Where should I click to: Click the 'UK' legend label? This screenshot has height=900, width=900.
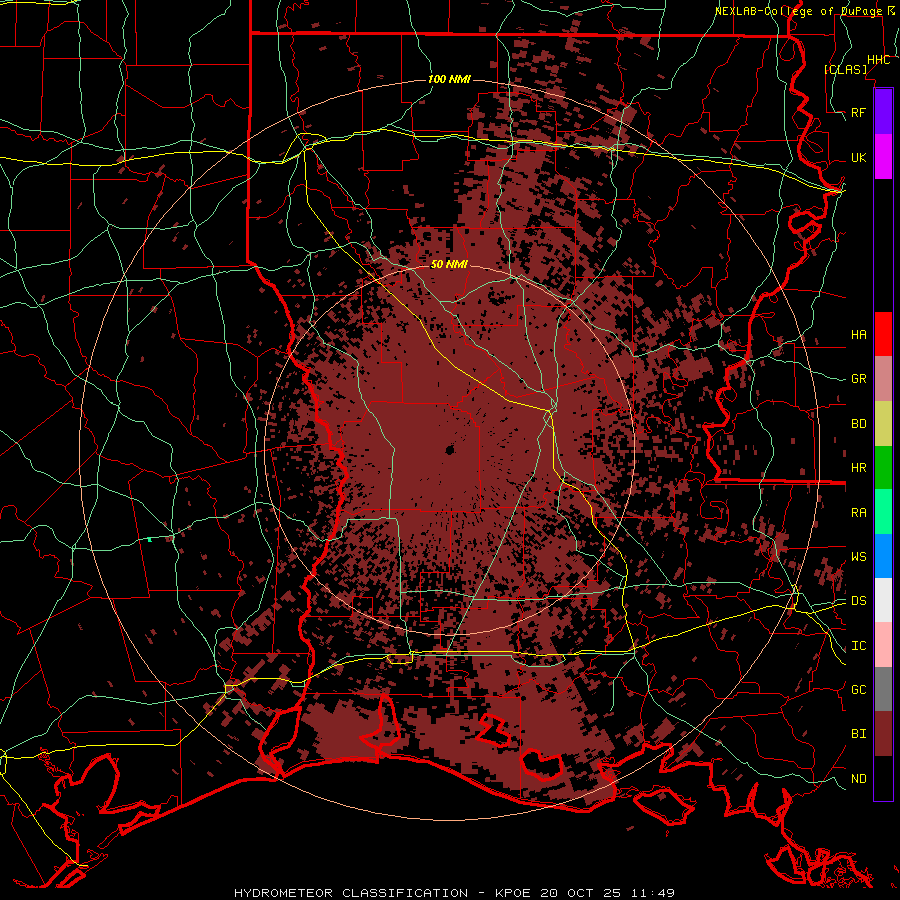tap(858, 157)
